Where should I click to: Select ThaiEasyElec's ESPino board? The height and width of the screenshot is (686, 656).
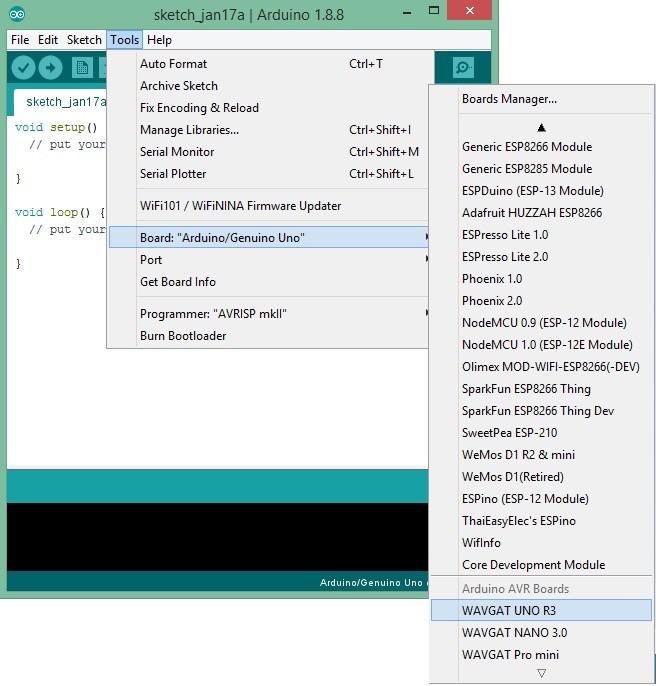click(x=541, y=521)
